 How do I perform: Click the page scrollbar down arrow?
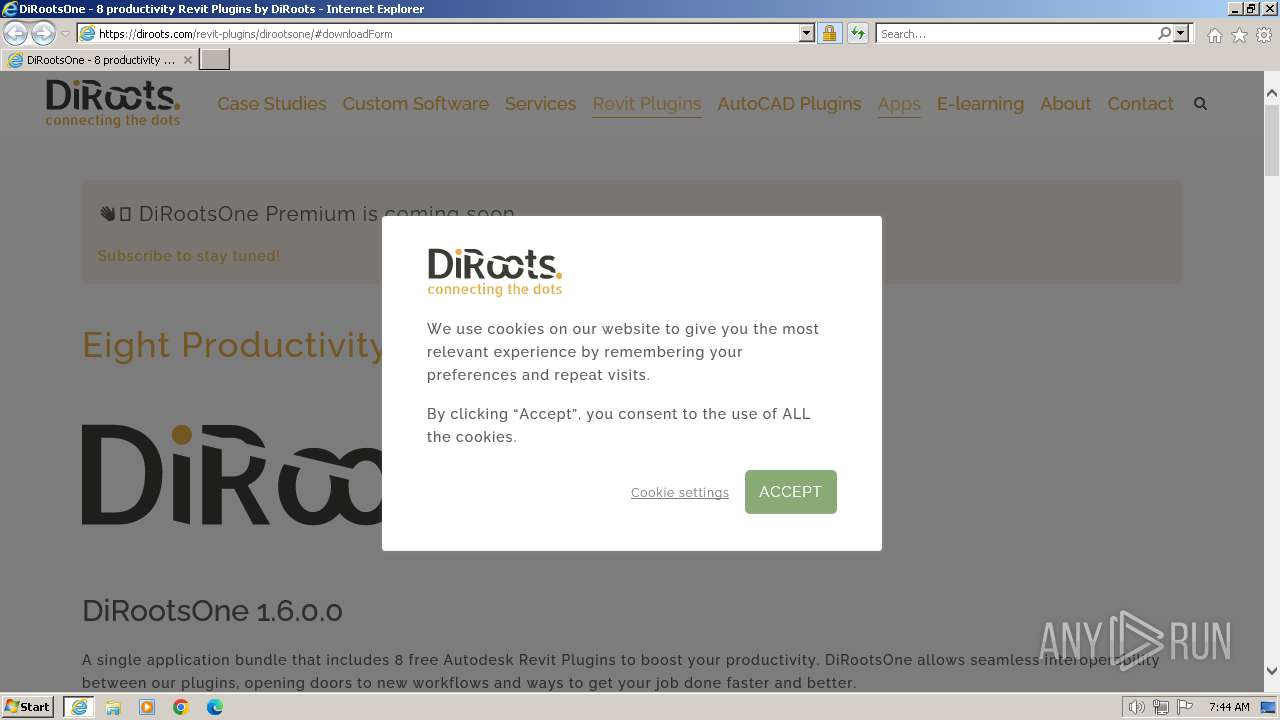(1272, 671)
